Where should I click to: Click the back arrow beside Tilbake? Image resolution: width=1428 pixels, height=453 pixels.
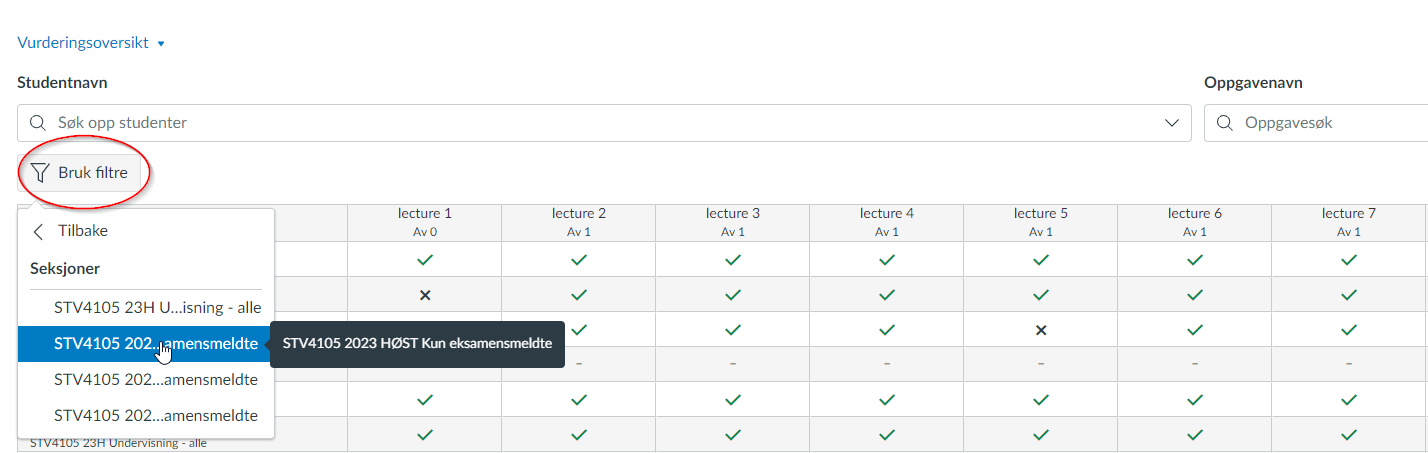38,231
